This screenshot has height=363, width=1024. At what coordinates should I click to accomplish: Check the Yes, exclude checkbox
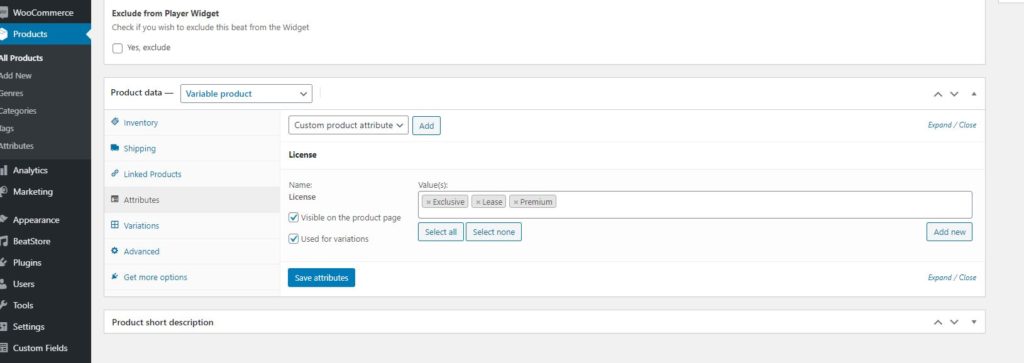tap(118, 48)
